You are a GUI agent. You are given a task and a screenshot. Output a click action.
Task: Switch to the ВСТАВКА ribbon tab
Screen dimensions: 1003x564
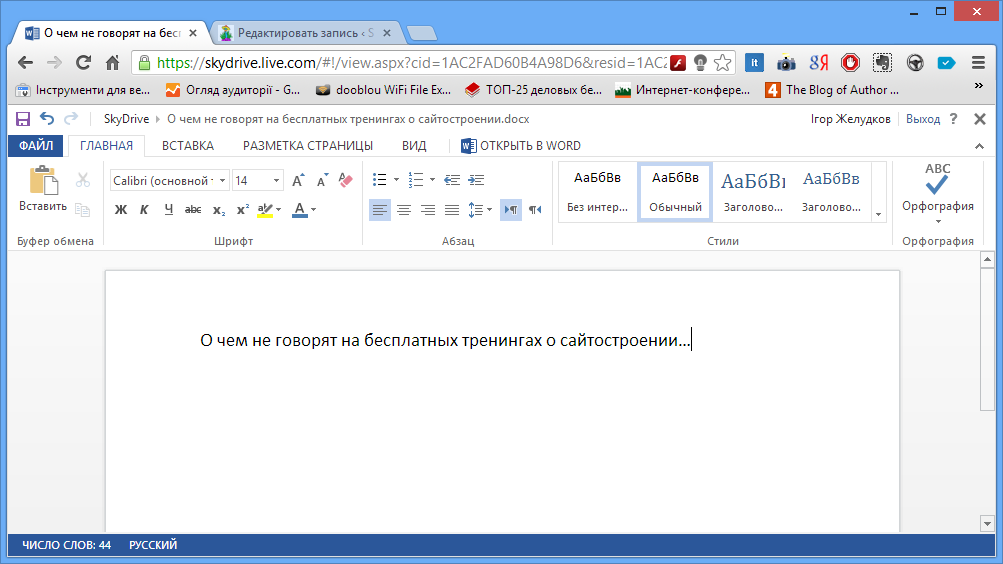tap(188, 145)
